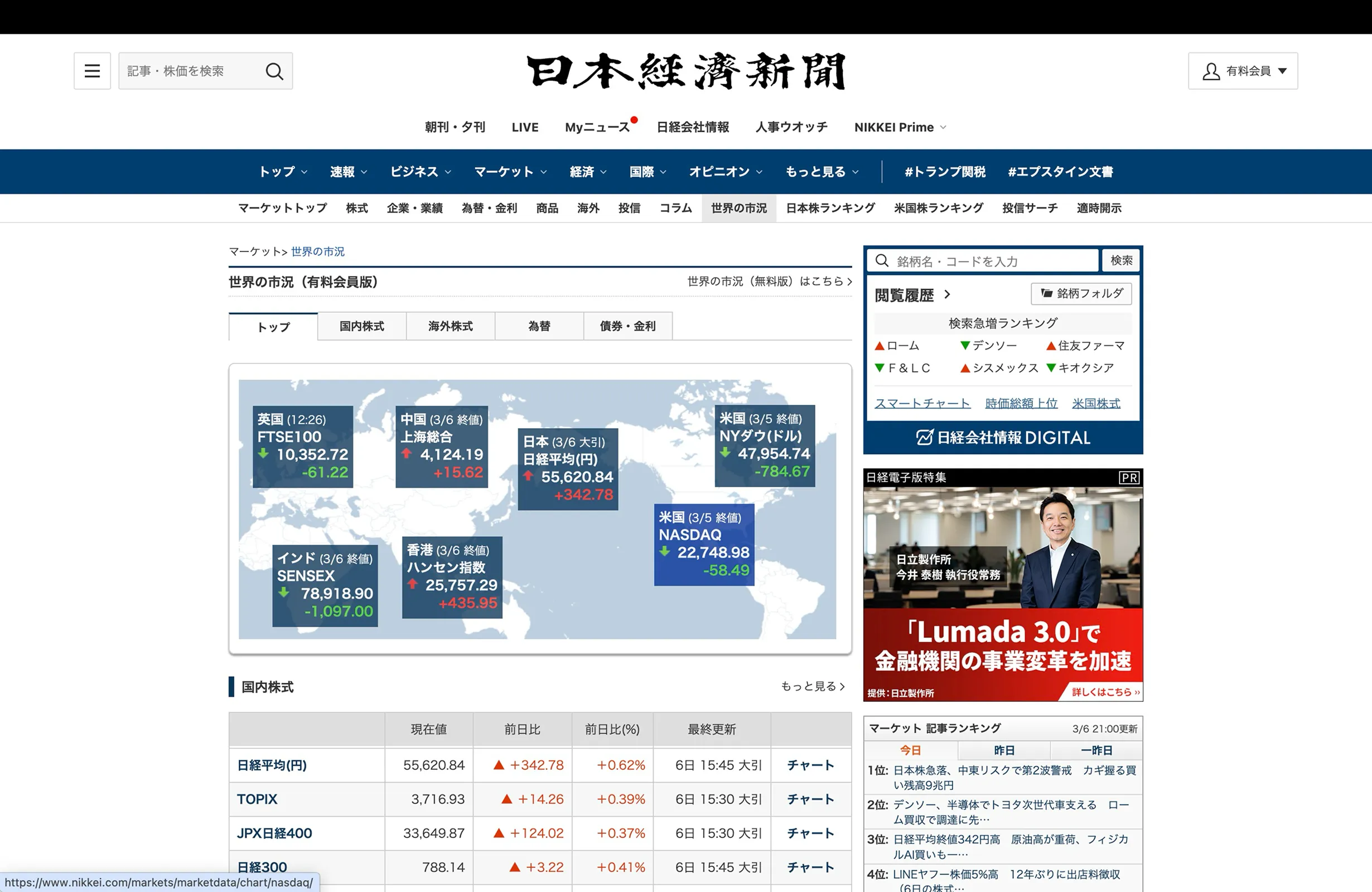Image resolution: width=1372 pixels, height=892 pixels.
Task: Open the チャート link for 日経平均(円)
Action: pos(810,765)
